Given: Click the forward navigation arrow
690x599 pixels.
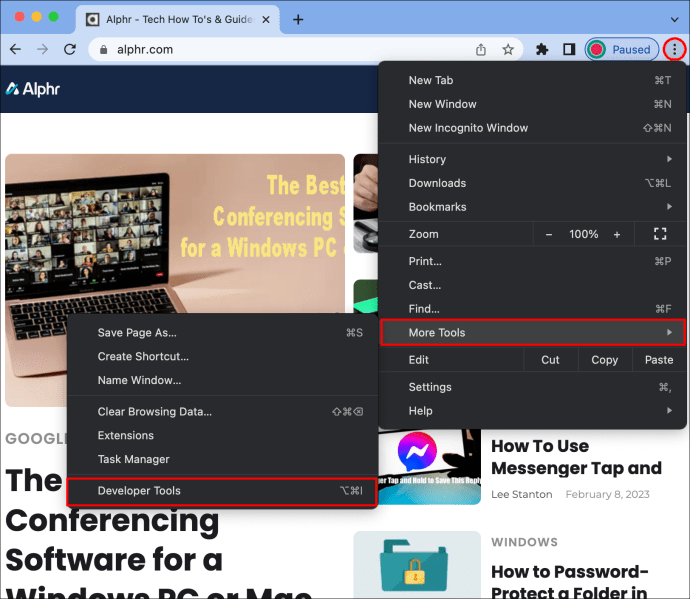Looking at the screenshot, I should pos(43,49).
